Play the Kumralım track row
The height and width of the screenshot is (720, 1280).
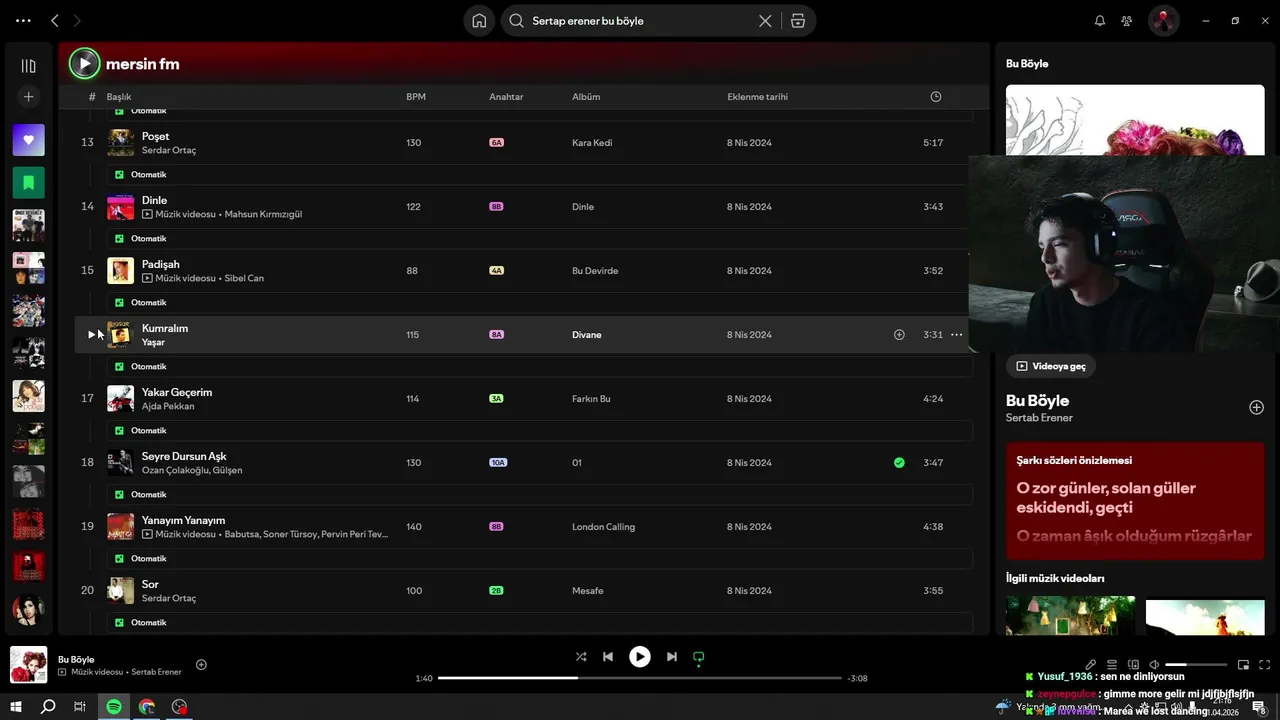(x=91, y=334)
